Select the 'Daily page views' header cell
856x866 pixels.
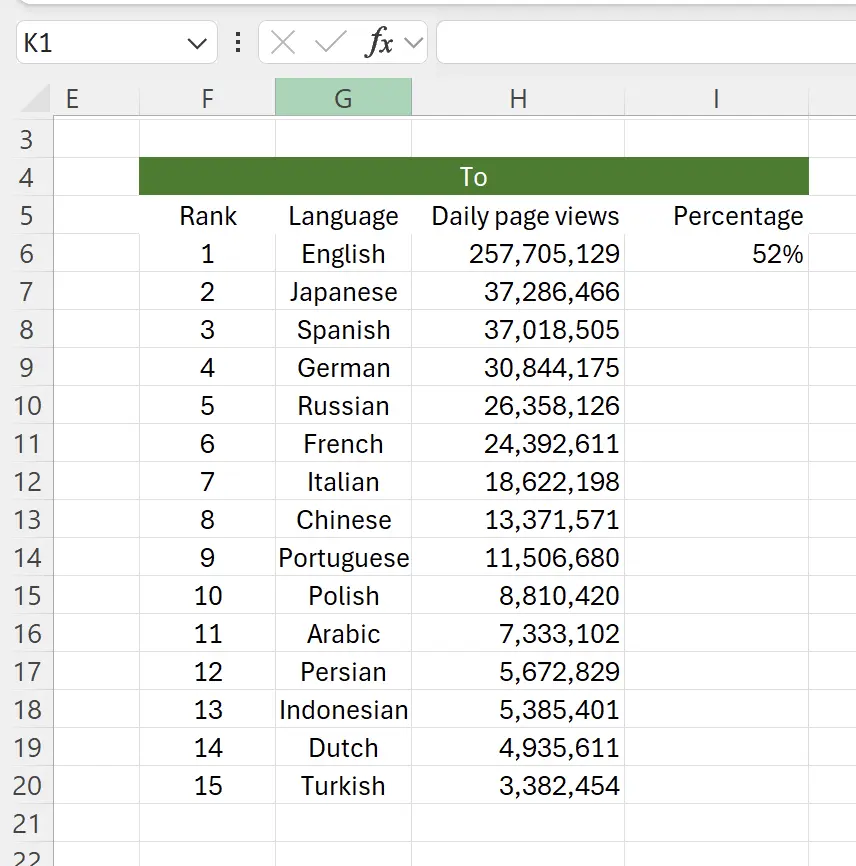pos(518,216)
